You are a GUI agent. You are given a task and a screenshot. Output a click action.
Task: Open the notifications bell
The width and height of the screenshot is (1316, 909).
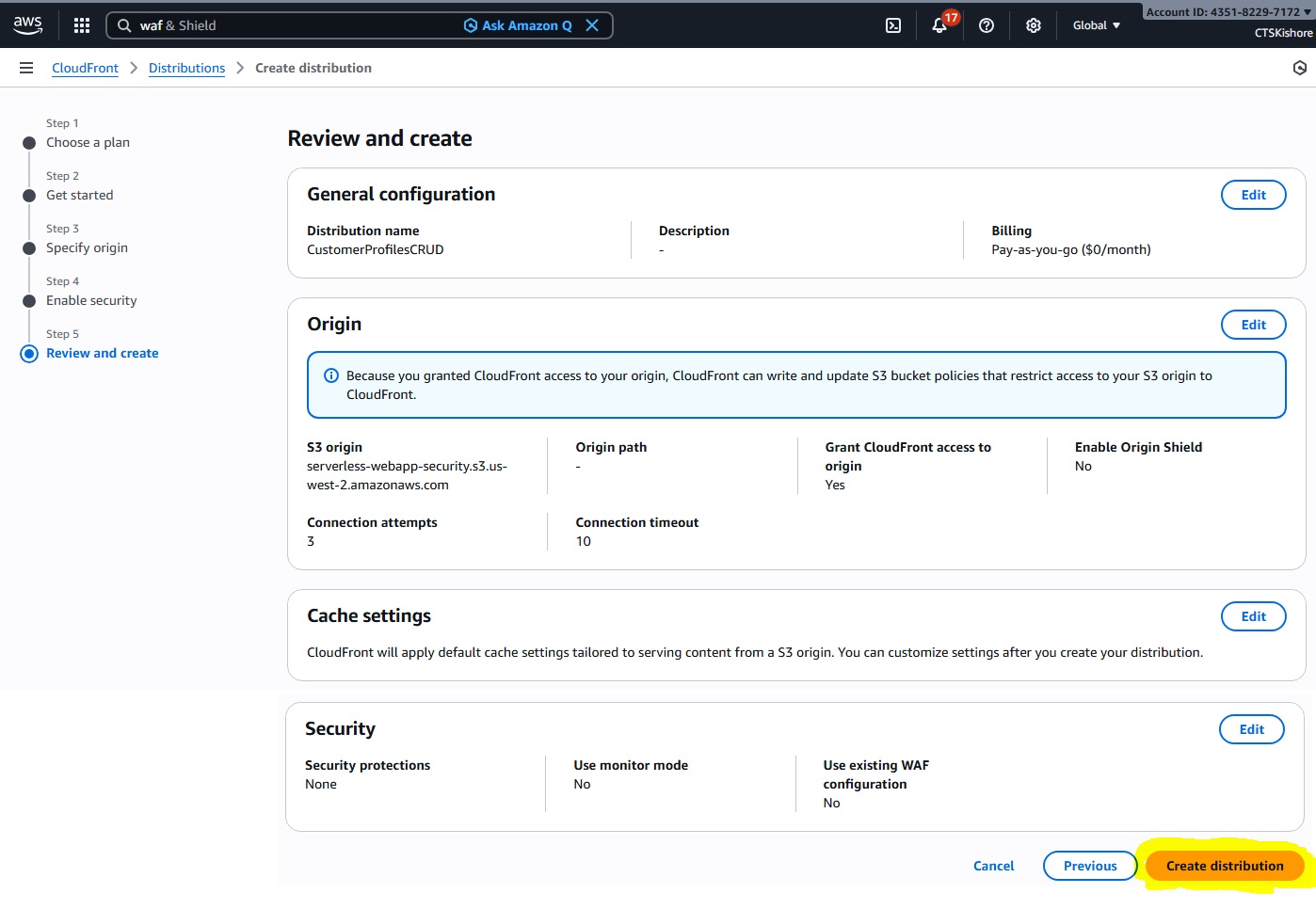point(939,25)
